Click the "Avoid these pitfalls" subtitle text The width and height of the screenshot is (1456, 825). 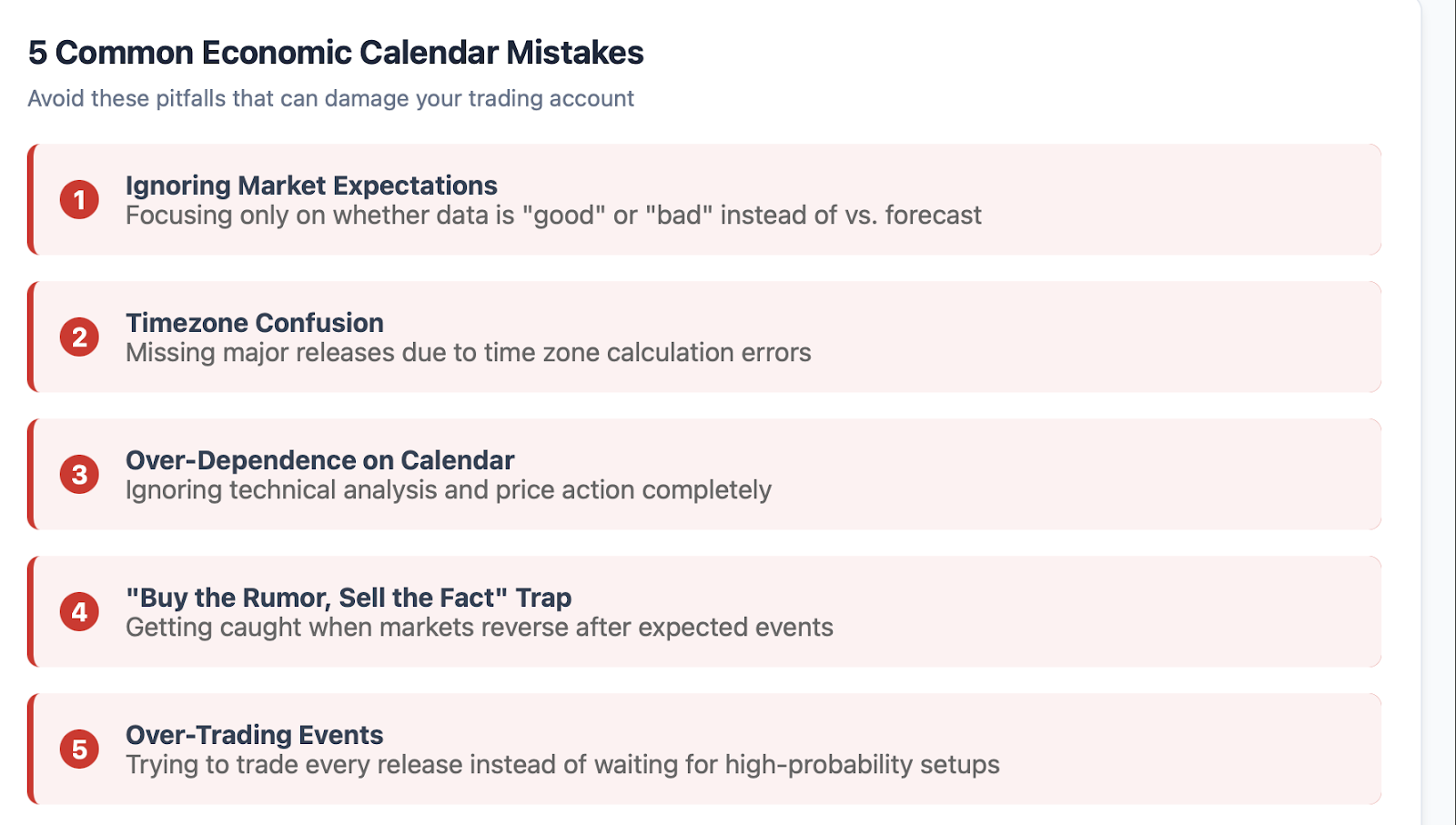point(330,98)
